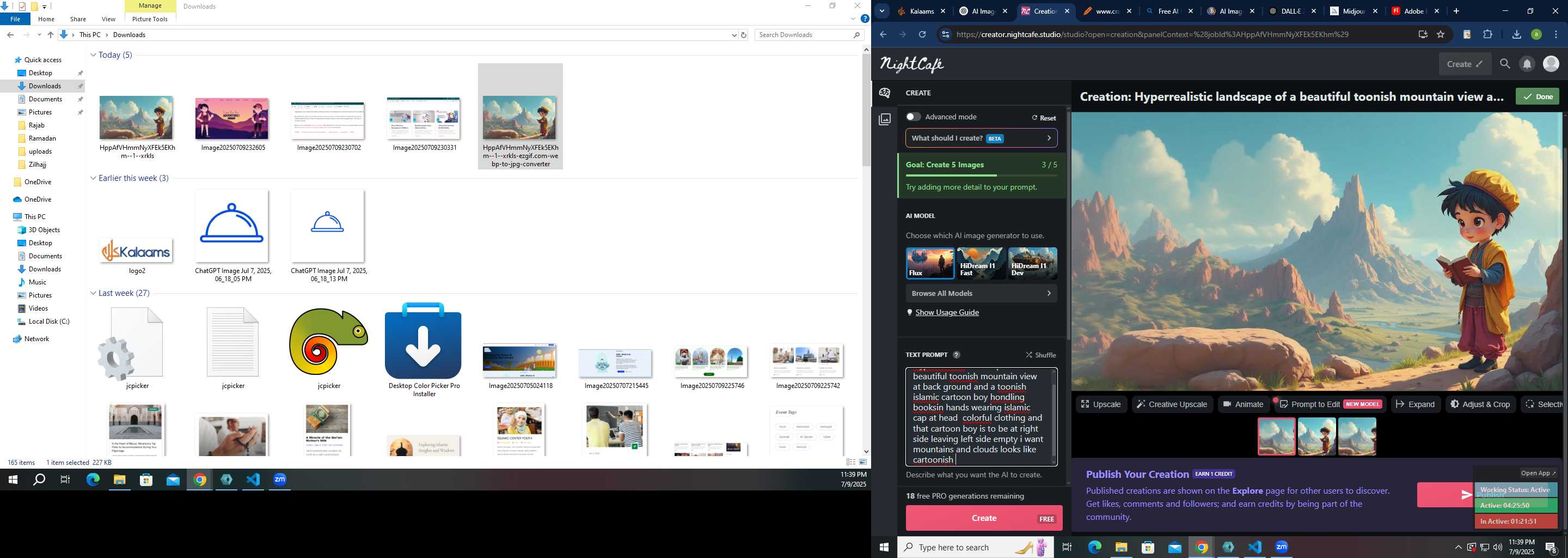Viewport: 1568px width, 558px height.
Task: Refresh the Downloads folder view
Action: (x=743, y=35)
